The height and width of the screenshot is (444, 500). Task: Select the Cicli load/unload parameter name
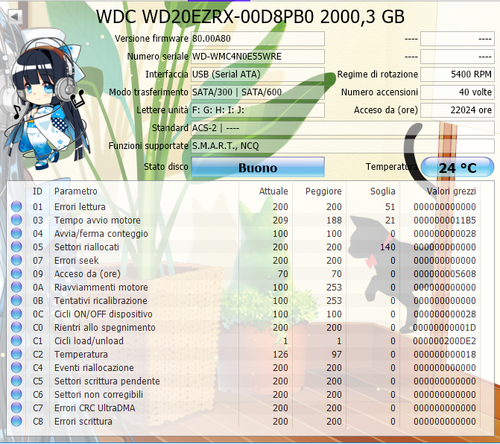(x=89, y=341)
